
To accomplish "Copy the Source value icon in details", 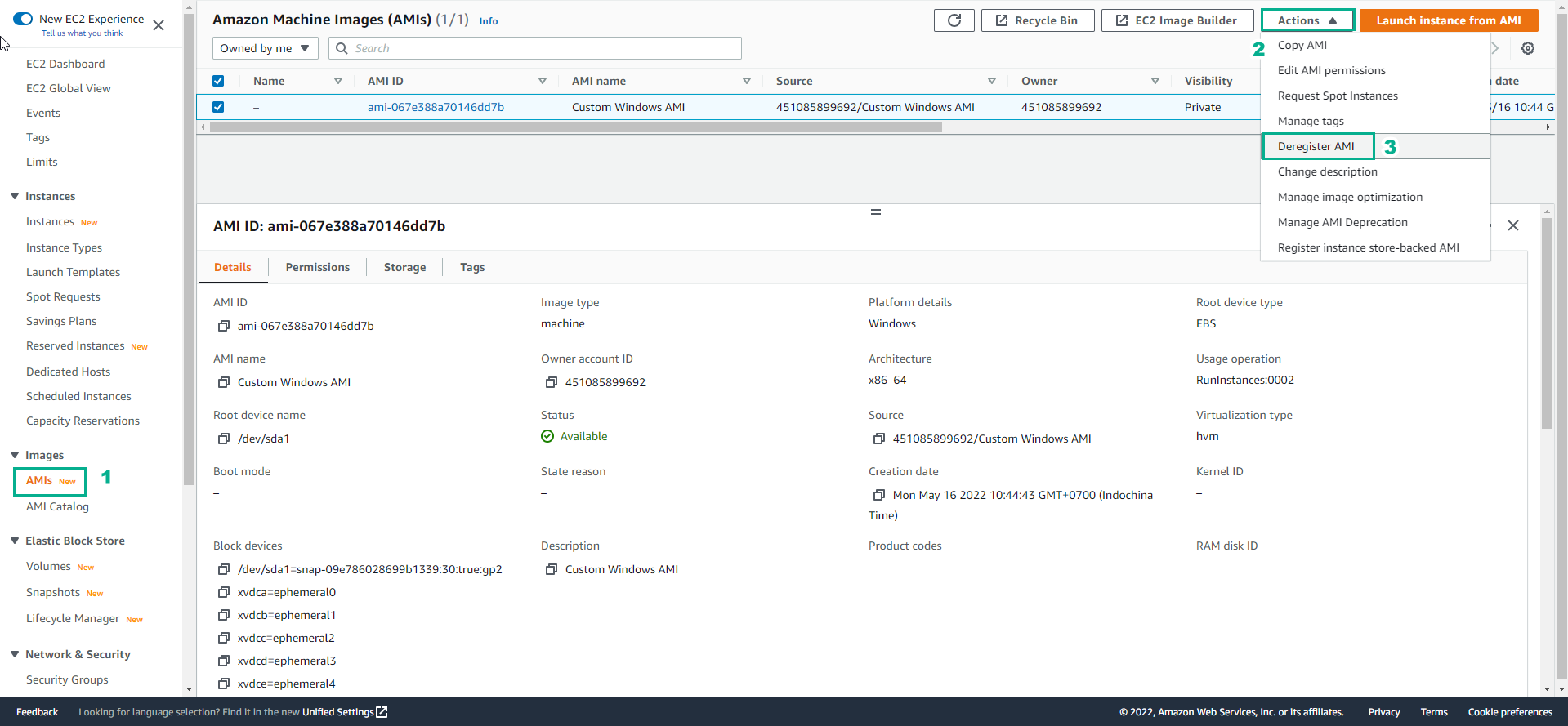I will click(878, 439).
